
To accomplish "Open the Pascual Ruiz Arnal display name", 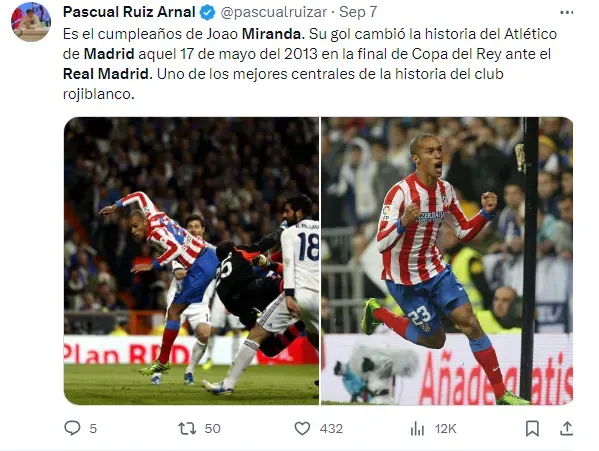I will (129, 12).
